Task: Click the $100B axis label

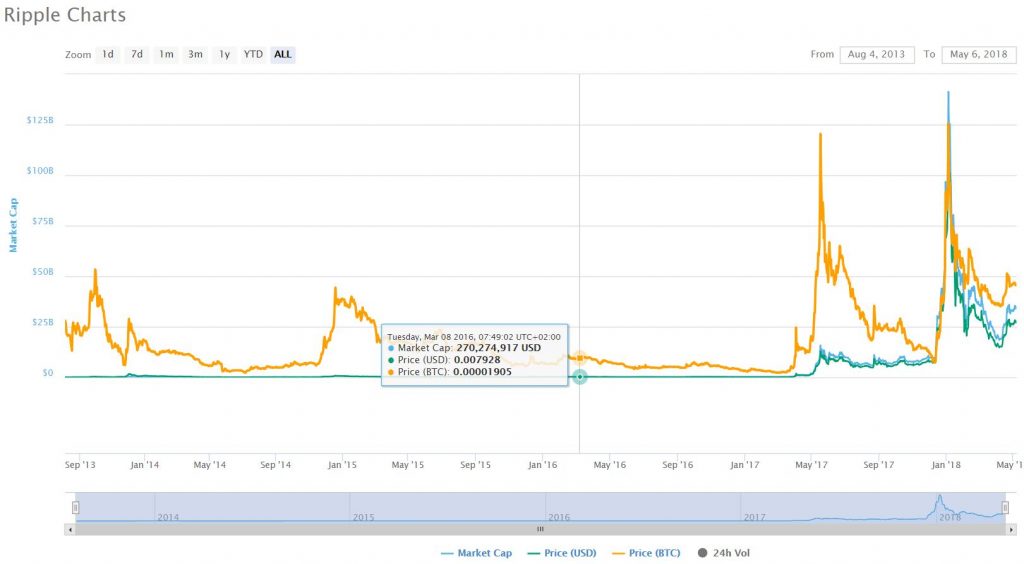Action: pos(40,171)
